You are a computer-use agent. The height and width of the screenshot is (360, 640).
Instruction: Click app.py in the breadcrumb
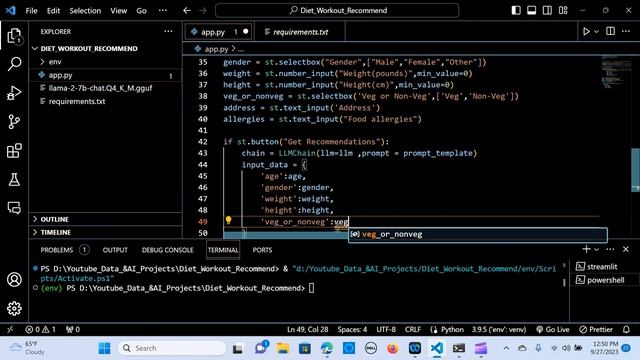pyautogui.click(x=216, y=49)
